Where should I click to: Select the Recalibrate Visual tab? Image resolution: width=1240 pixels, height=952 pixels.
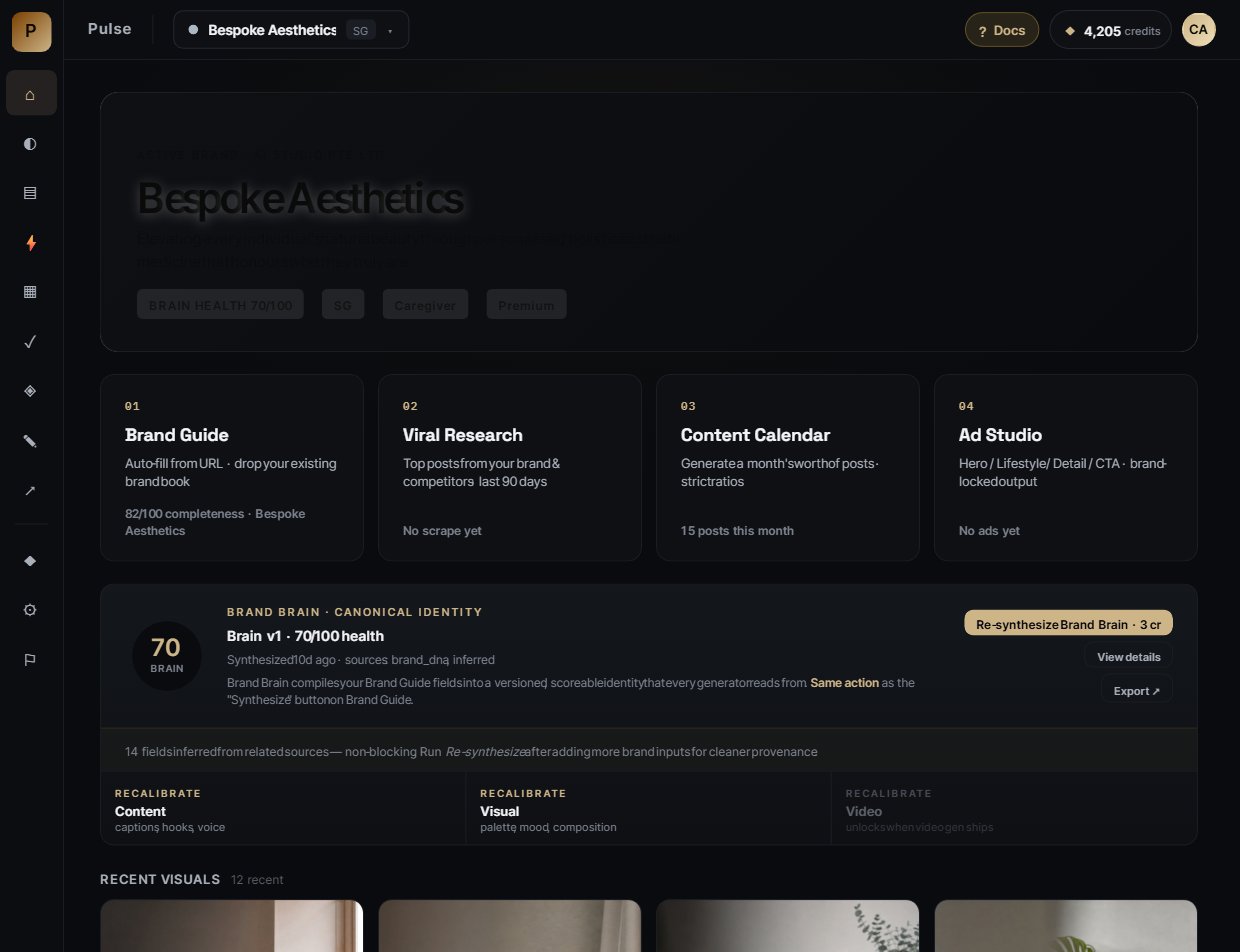[x=648, y=809]
